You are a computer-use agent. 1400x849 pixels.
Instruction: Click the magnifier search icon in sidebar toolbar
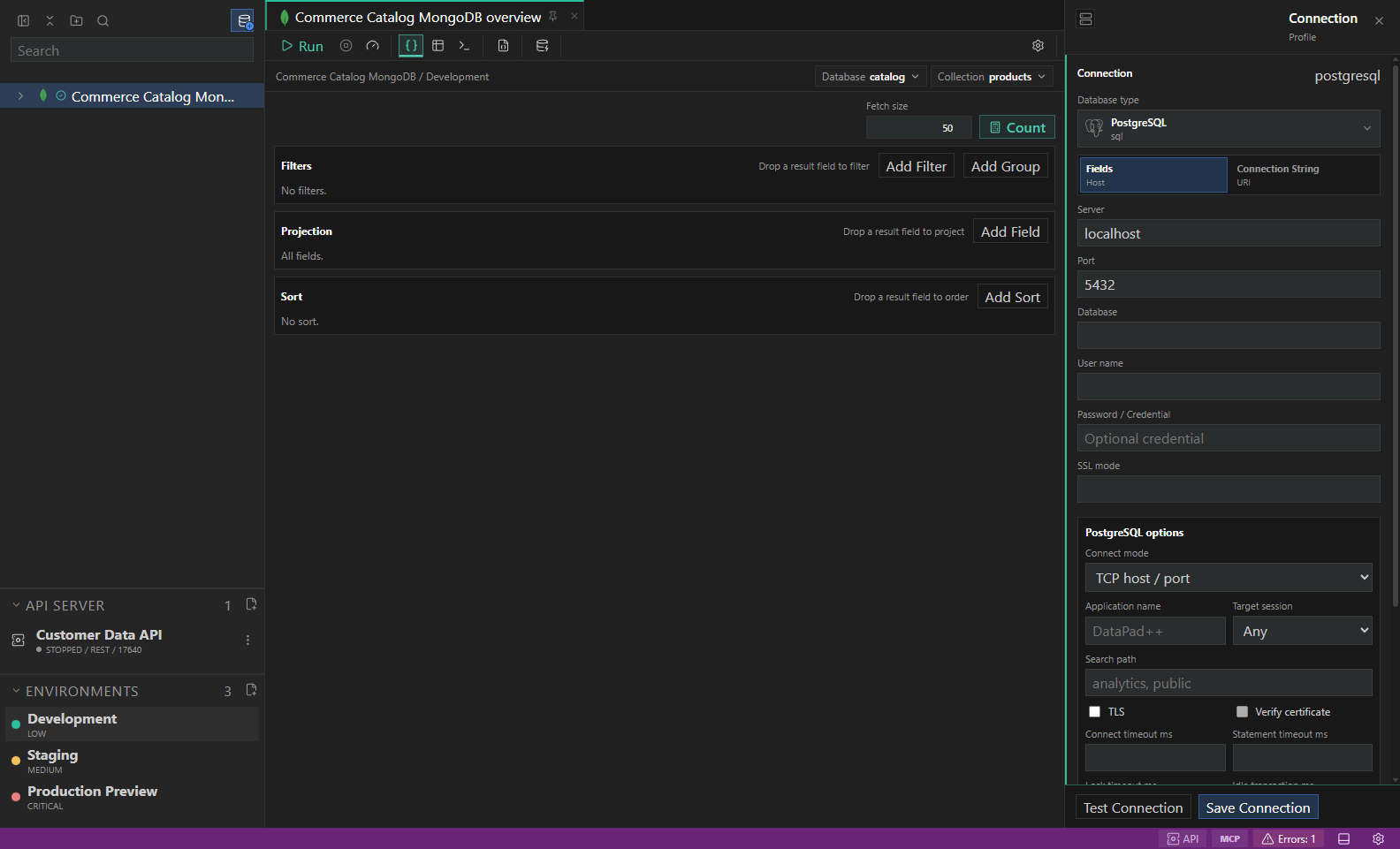[103, 20]
